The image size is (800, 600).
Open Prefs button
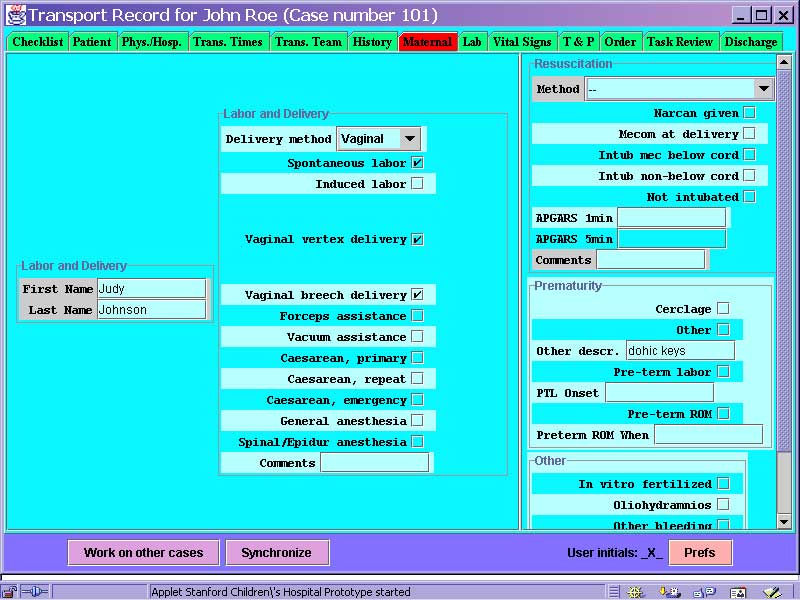click(x=700, y=552)
